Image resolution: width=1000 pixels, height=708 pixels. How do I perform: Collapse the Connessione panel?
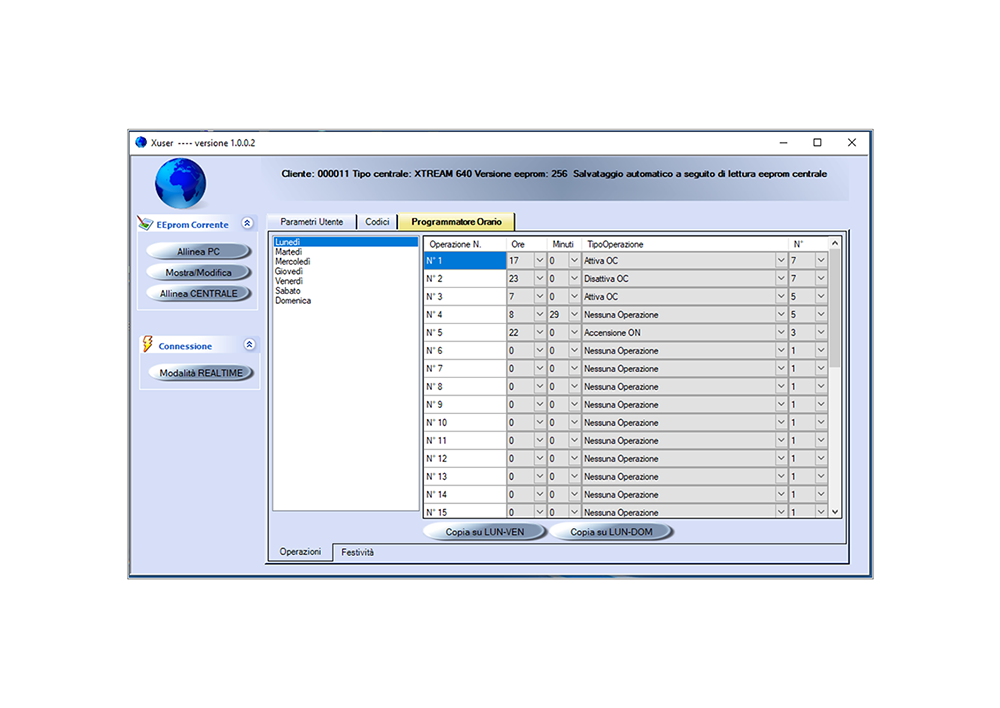(x=251, y=345)
